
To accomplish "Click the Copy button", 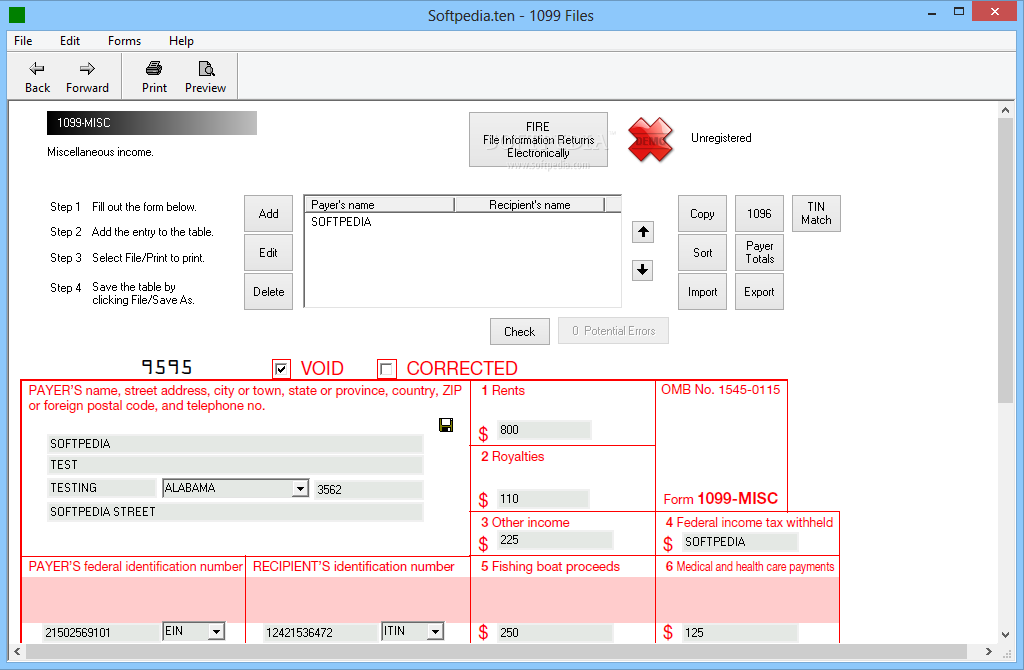I will (x=702, y=214).
